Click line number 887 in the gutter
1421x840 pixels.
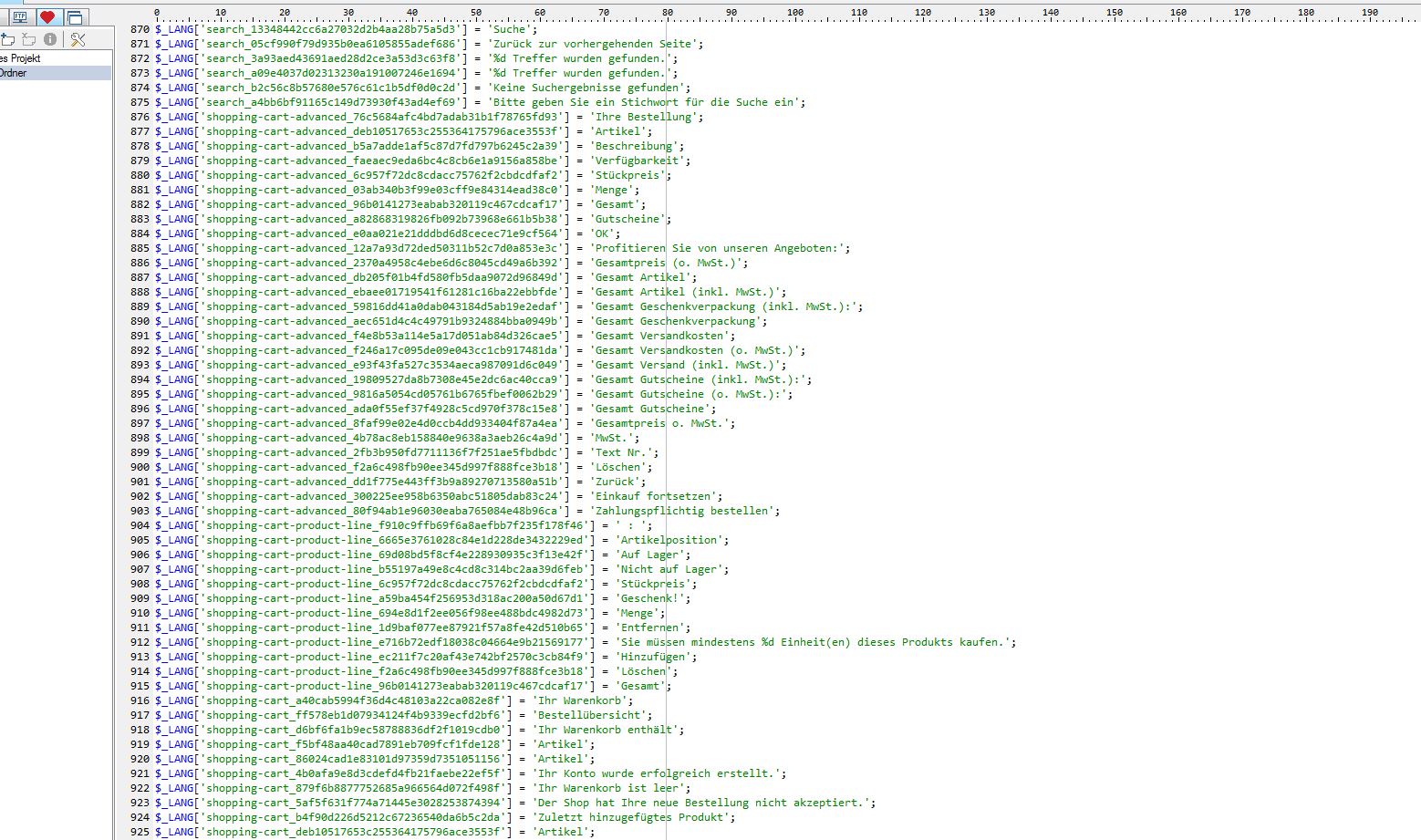pos(140,277)
